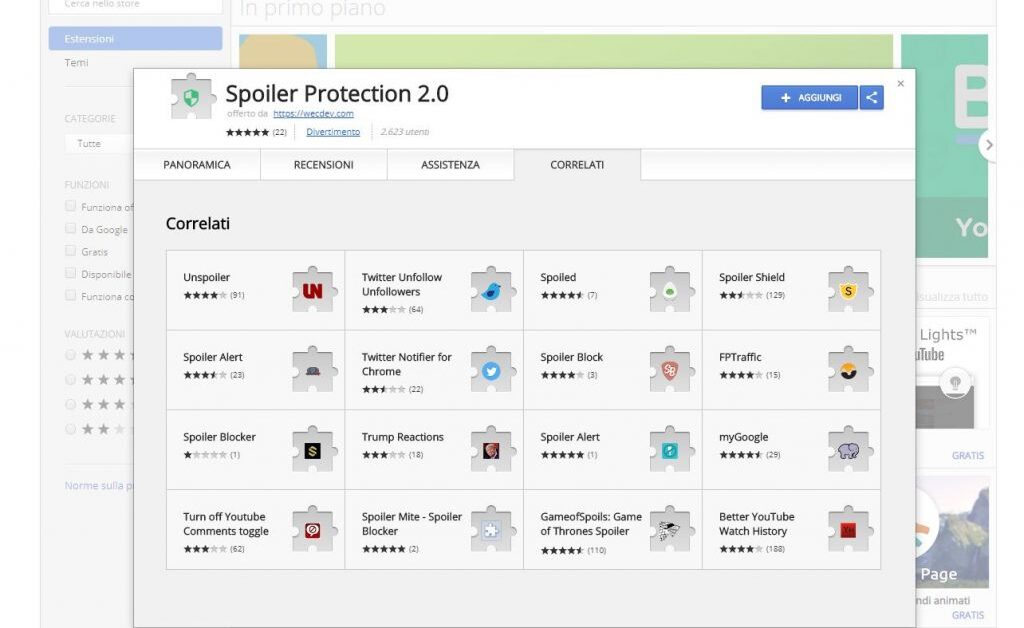Image resolution: width=1024 pixels, height=628 pixels.
Task: Click the Better YouTube Watch History icon
Action: coord(849,529)
